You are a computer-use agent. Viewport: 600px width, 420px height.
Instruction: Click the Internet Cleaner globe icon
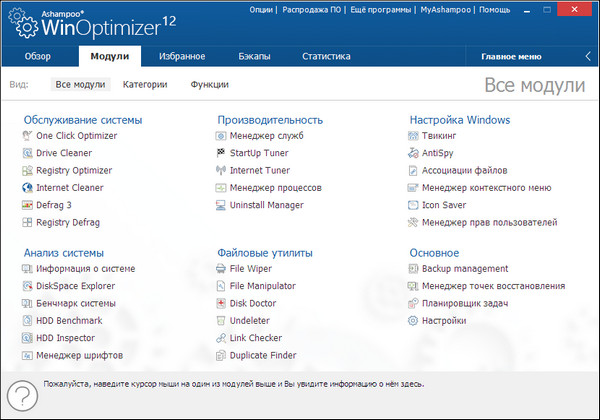(x=28, y=187)
